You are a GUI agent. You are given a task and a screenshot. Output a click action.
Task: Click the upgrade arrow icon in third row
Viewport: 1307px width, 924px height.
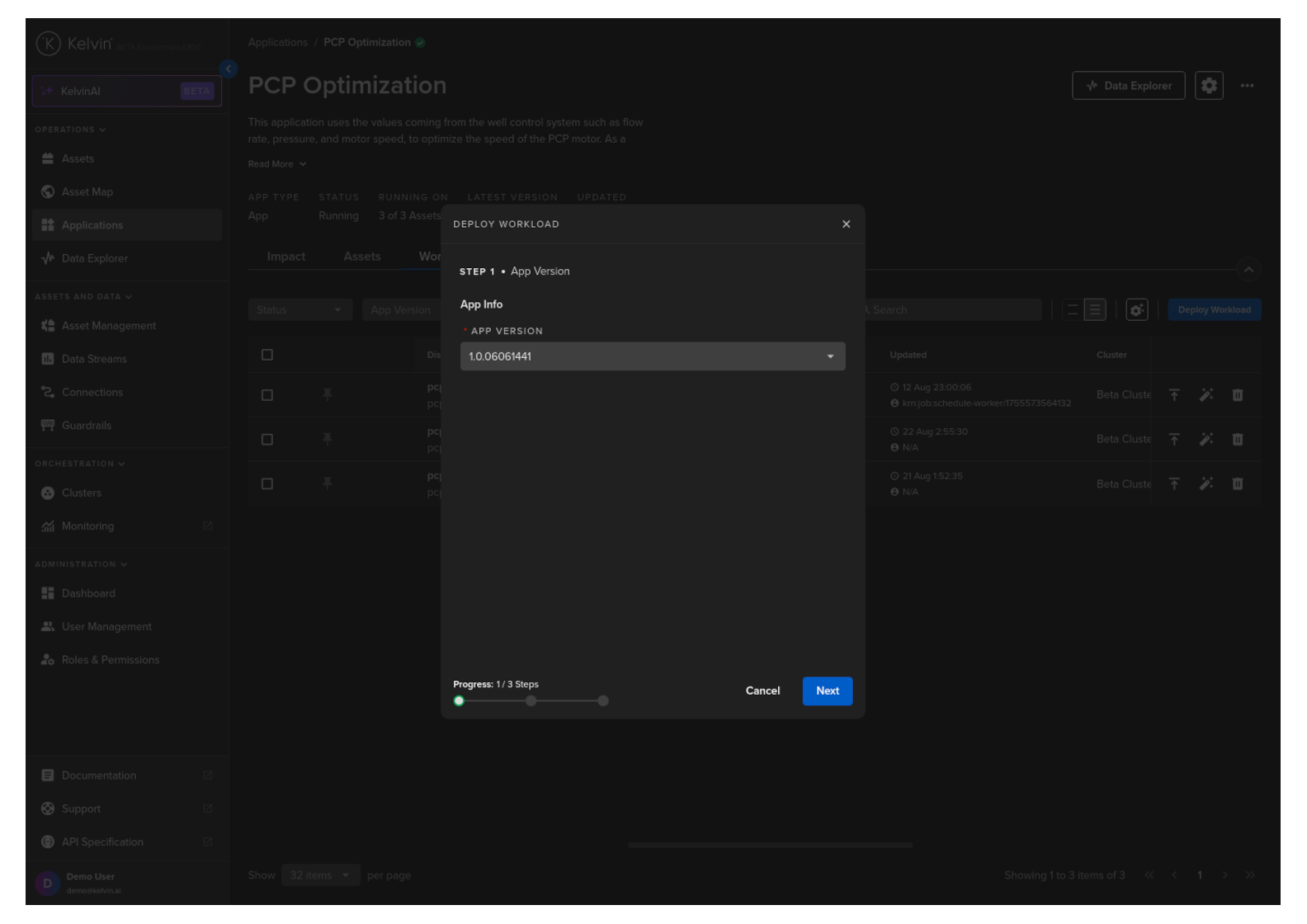click(1173, 484)
